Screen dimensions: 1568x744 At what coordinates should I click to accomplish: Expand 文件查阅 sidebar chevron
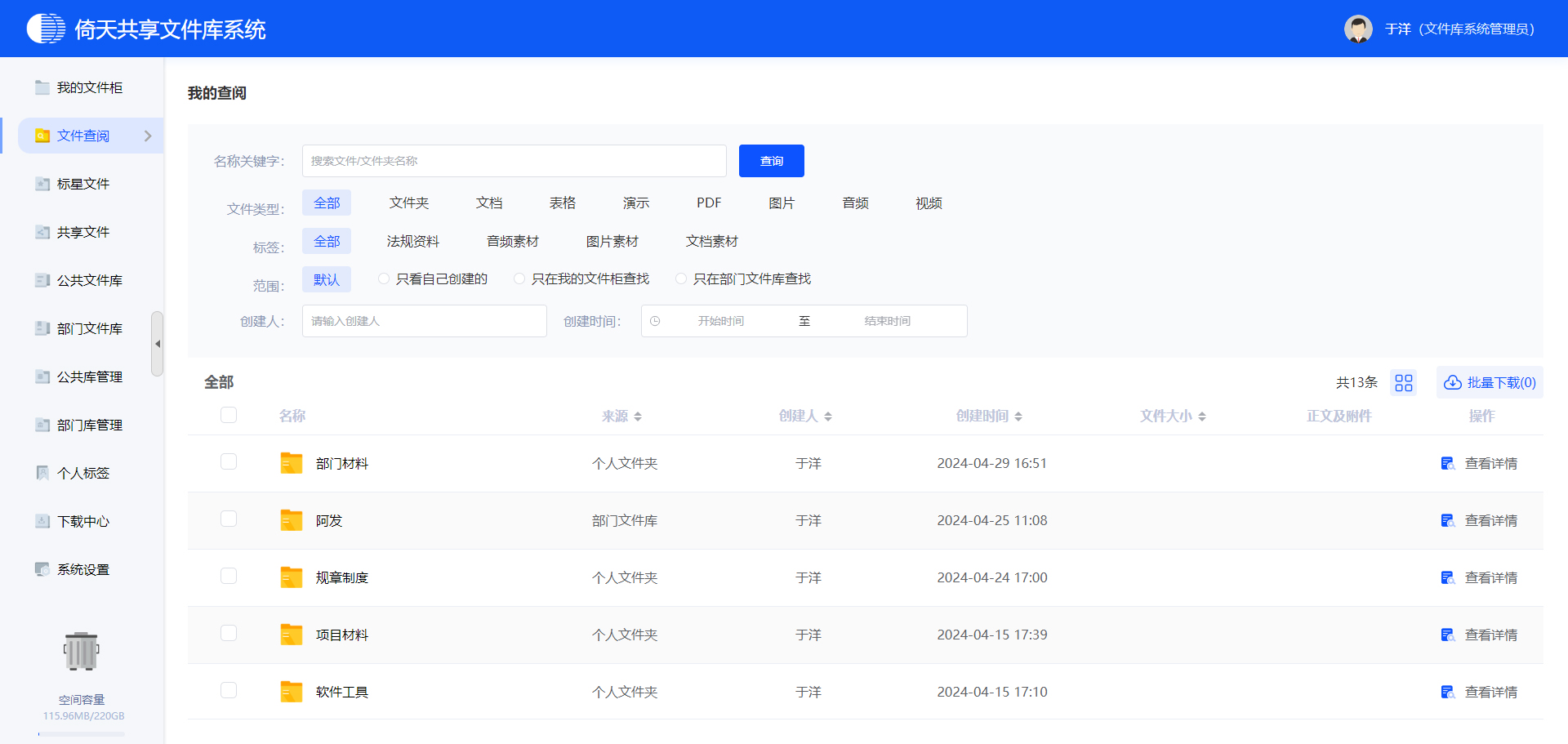click(x=148, y=136)
